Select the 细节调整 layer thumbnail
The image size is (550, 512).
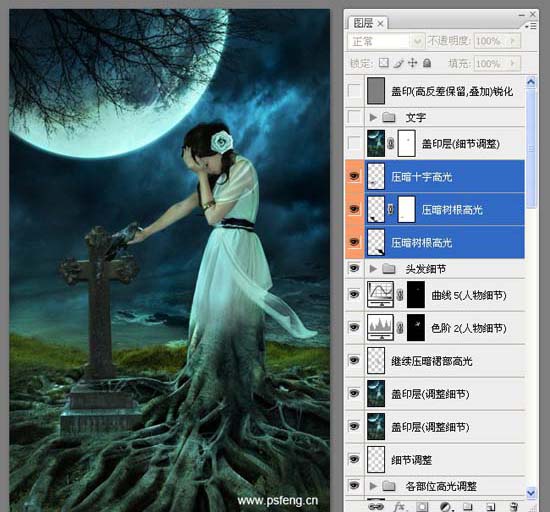376,460
